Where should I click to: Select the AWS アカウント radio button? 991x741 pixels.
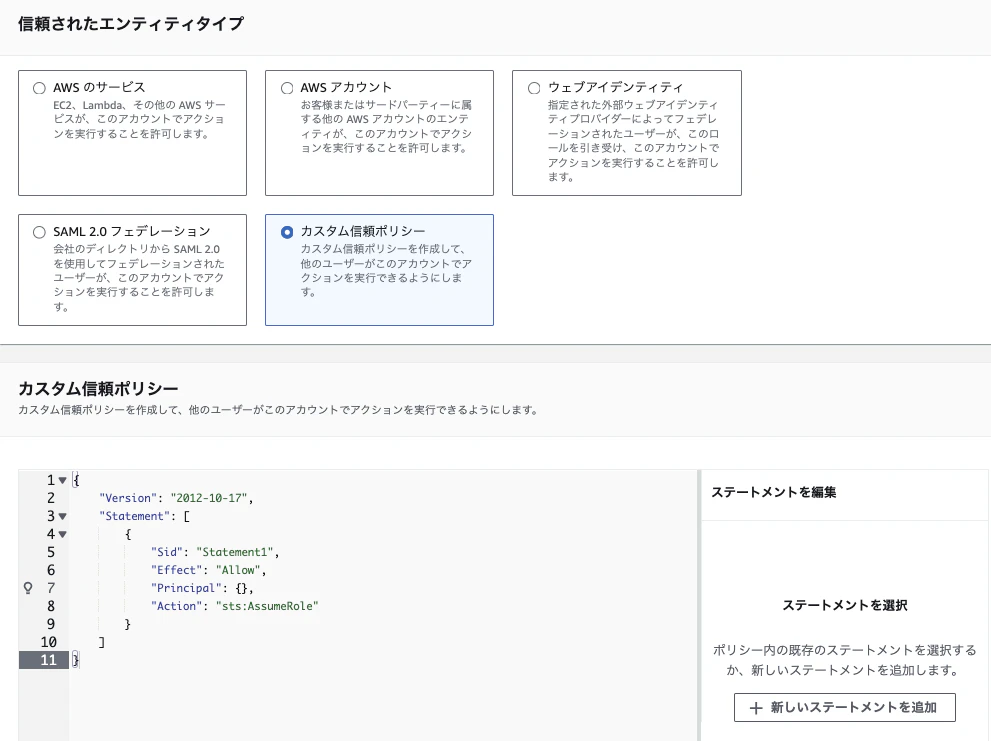[x=287, y=88]
